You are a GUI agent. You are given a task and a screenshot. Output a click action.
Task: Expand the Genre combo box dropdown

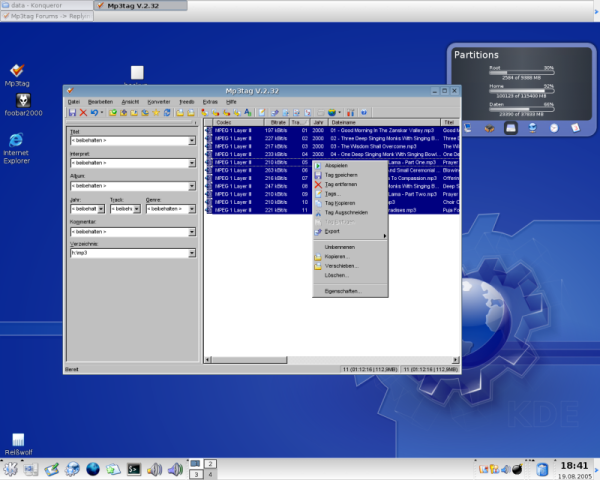(192, 209)
